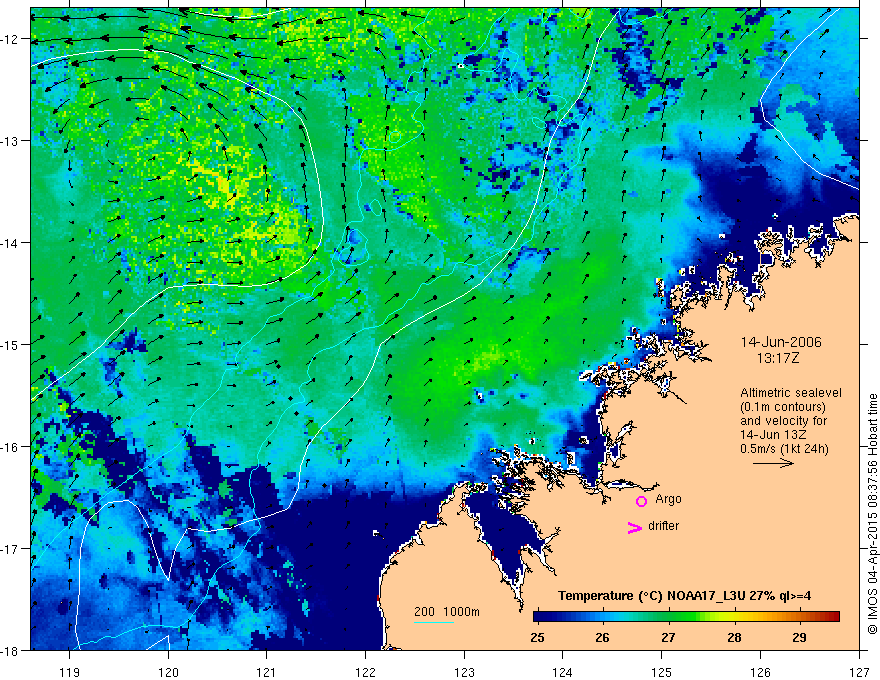The width and height of the screenshot is (880, 680).
Task: Click the temperature color bar
Action: (686, 617)
